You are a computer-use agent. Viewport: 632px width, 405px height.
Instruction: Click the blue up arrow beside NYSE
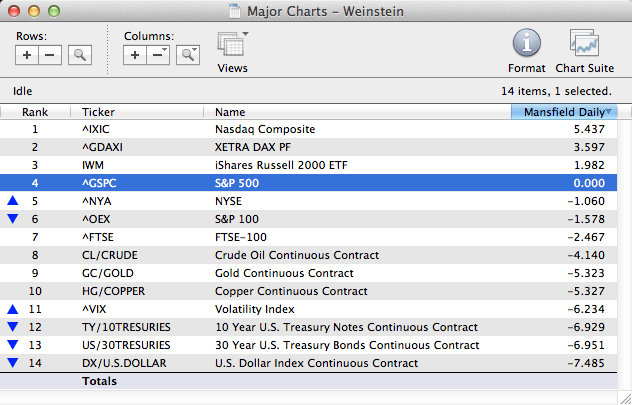[x=13, y=201]
